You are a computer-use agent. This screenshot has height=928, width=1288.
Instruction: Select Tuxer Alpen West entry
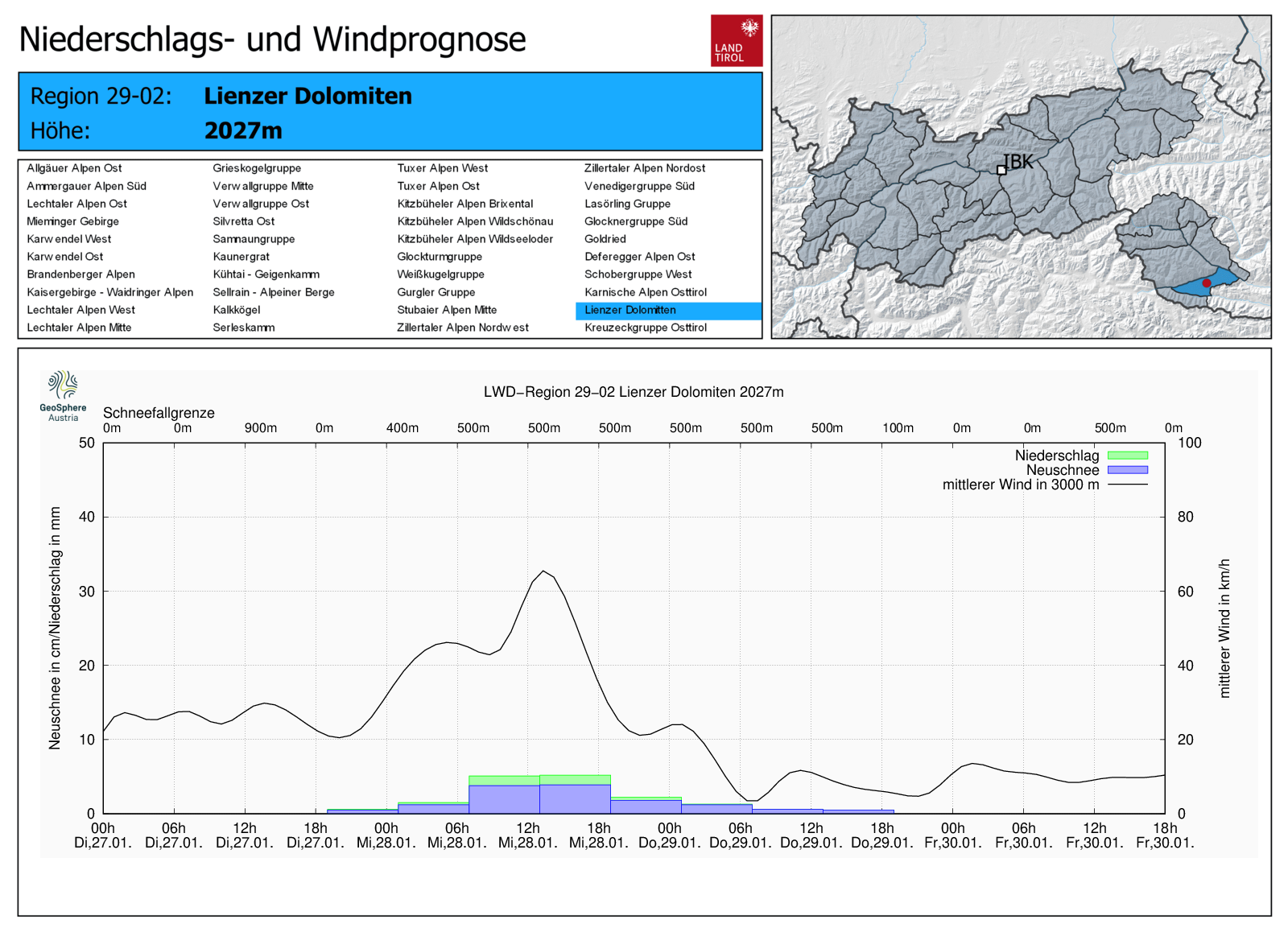443,168
